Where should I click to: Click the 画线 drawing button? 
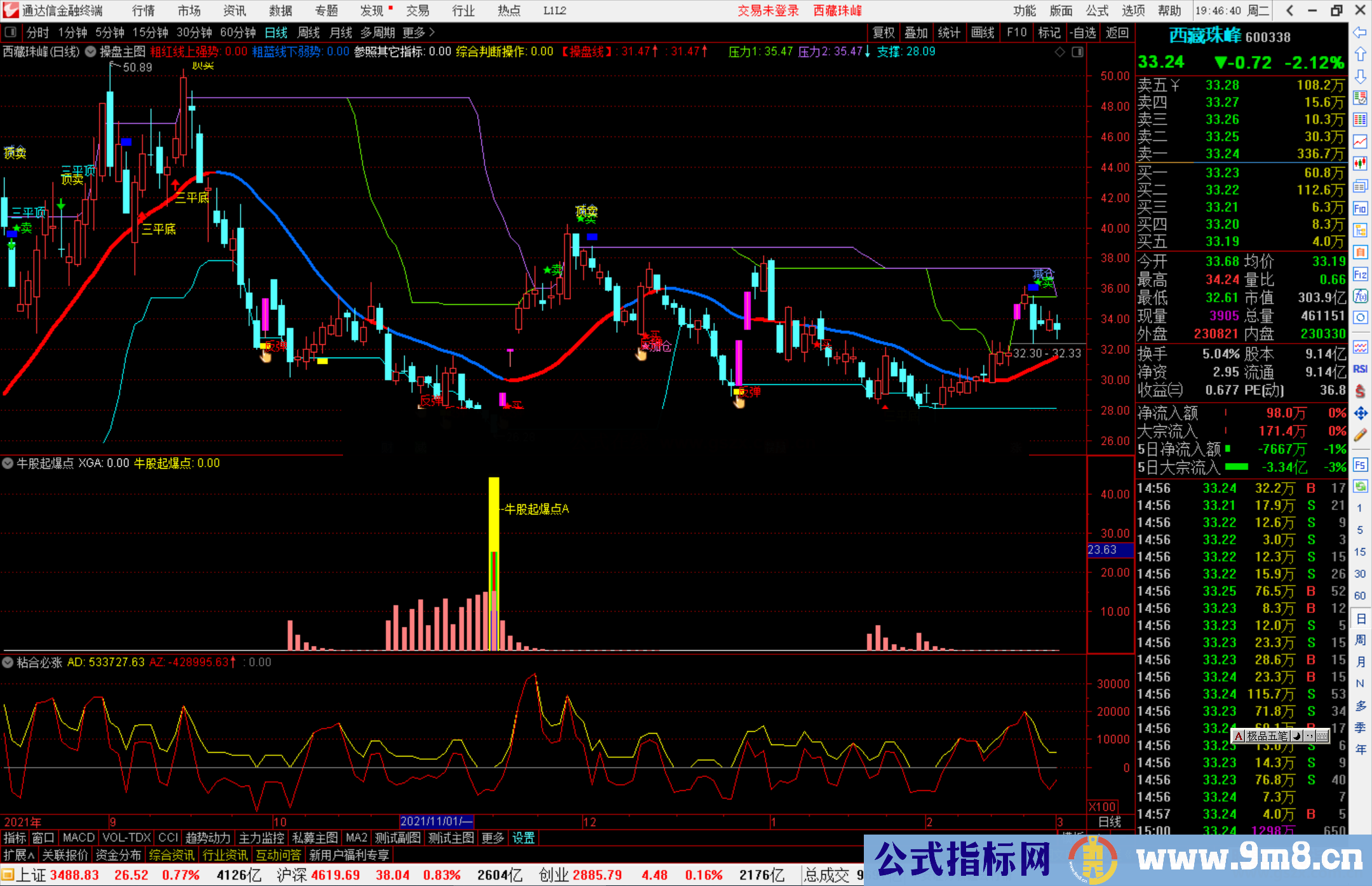coord(983,32)
